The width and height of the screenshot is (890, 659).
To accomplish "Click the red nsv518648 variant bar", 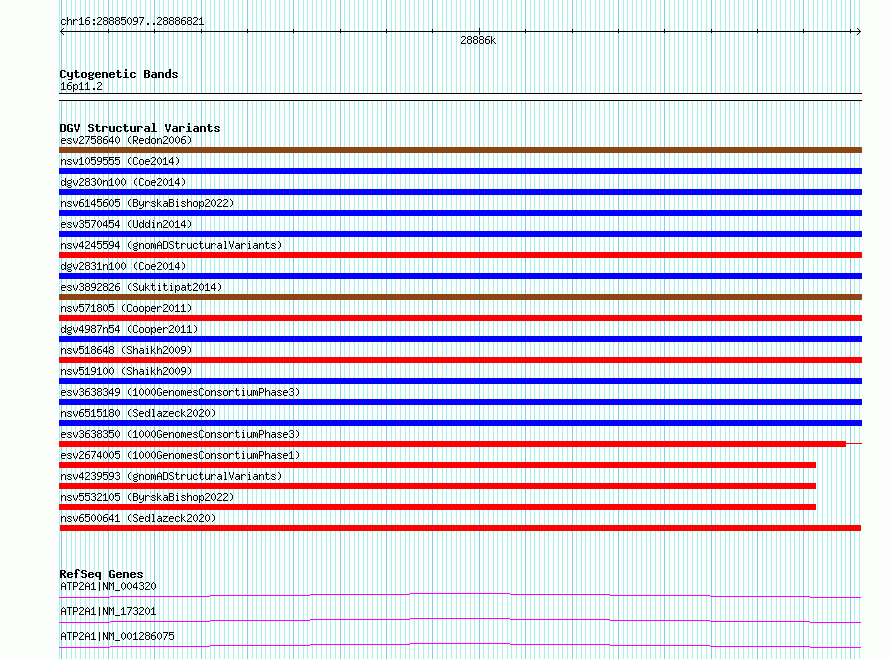I will pos(460,360).
